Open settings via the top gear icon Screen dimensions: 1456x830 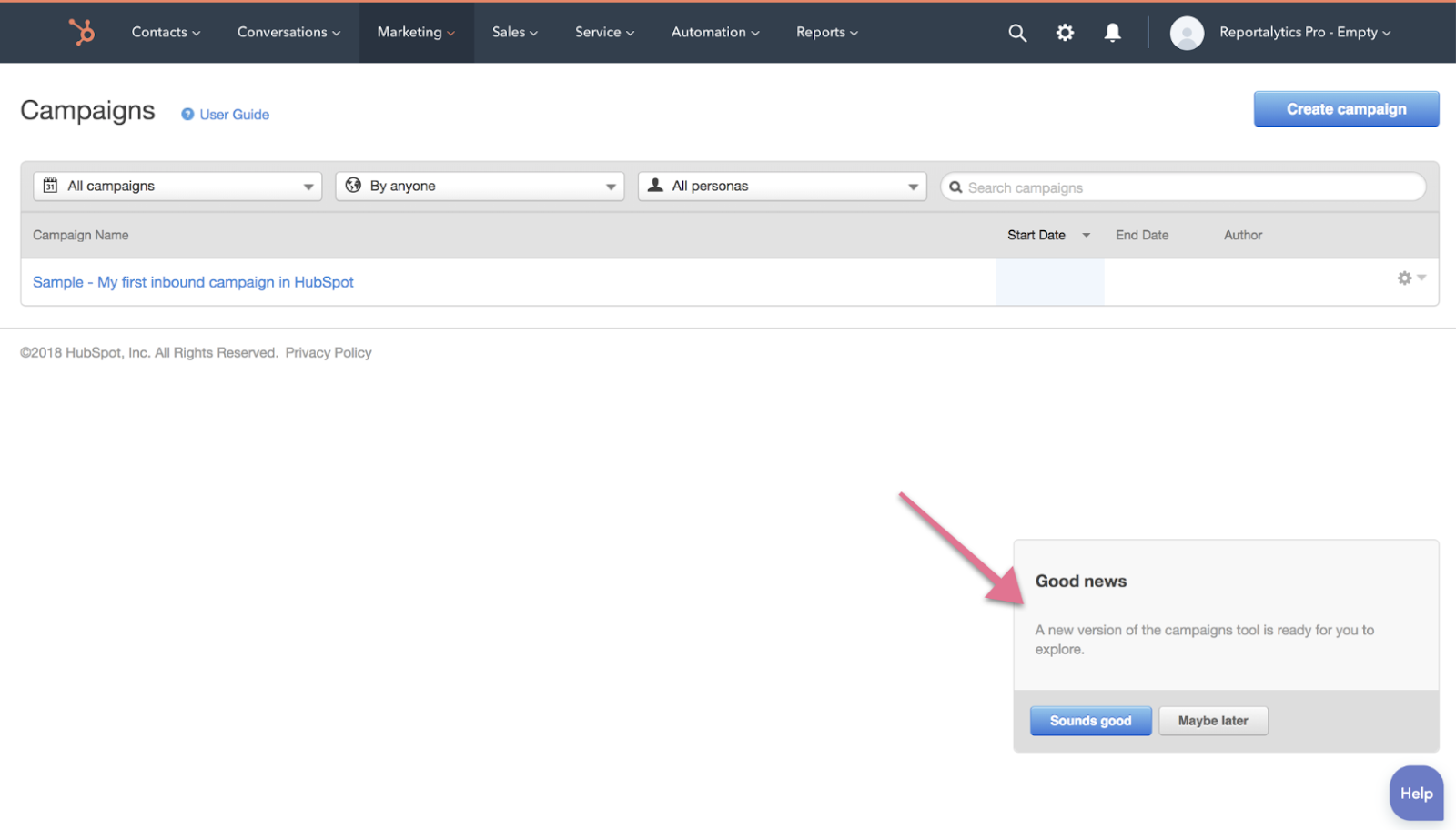pos(1065,33)
